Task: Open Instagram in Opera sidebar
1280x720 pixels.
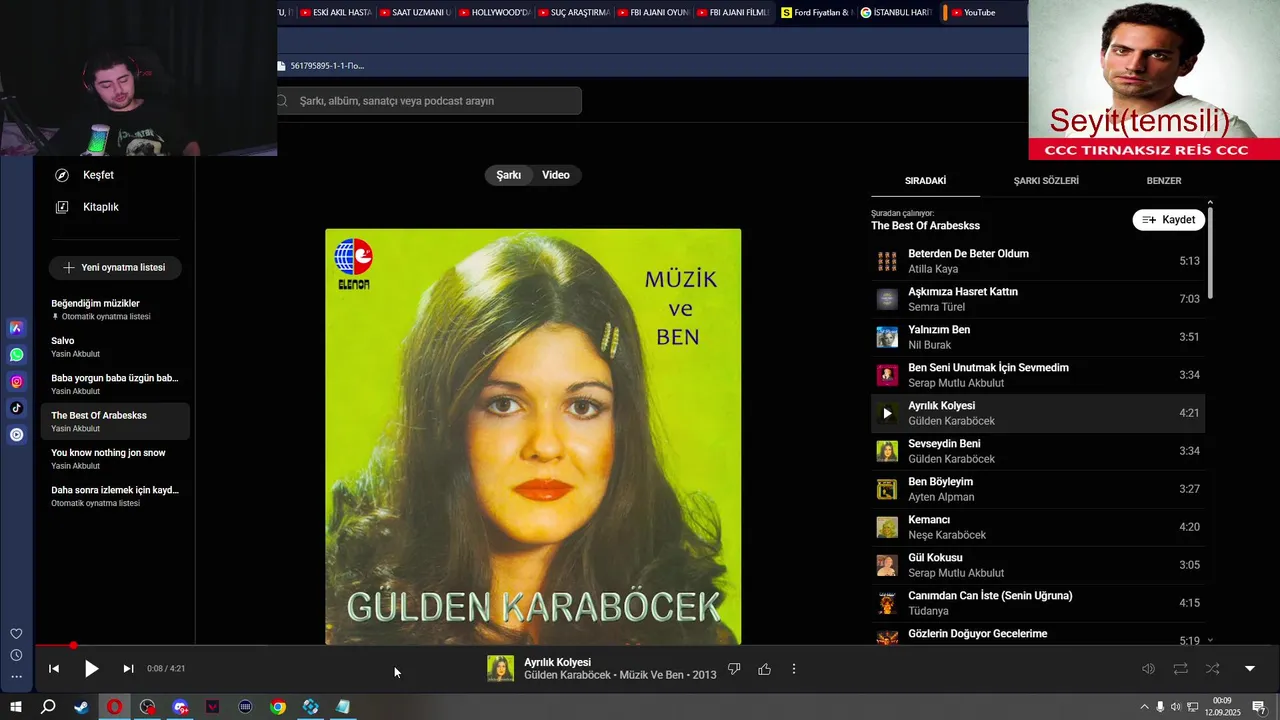Action: coord(16,382)
